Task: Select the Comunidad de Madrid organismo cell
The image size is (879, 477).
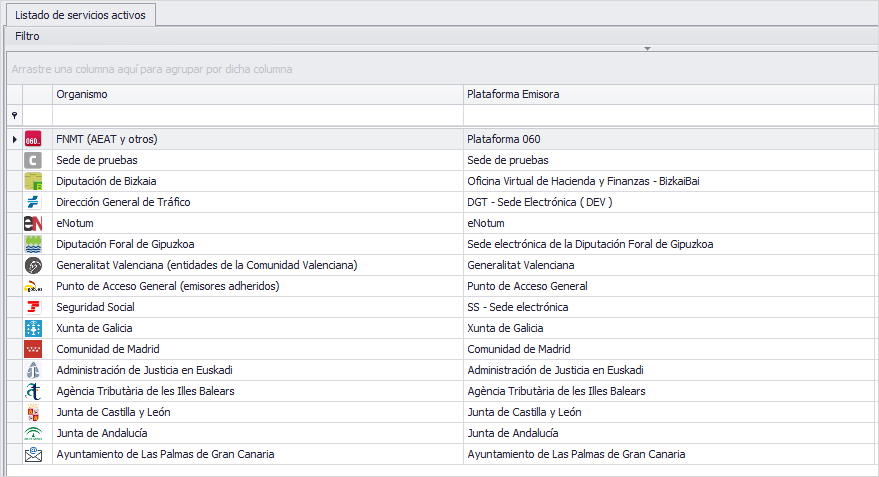Action: tap(258, 349)
